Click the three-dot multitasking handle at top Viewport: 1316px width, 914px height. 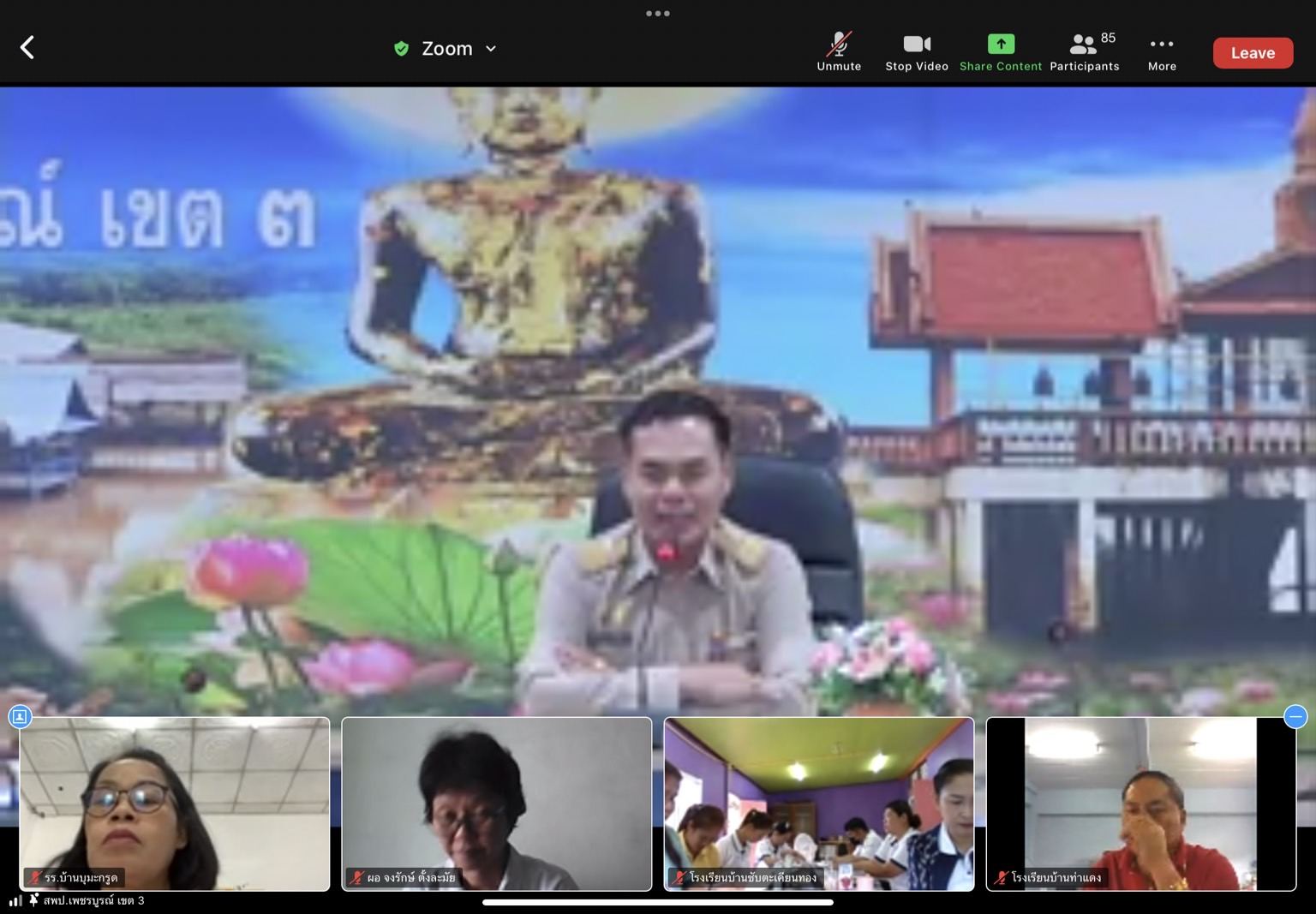[658, 14]
